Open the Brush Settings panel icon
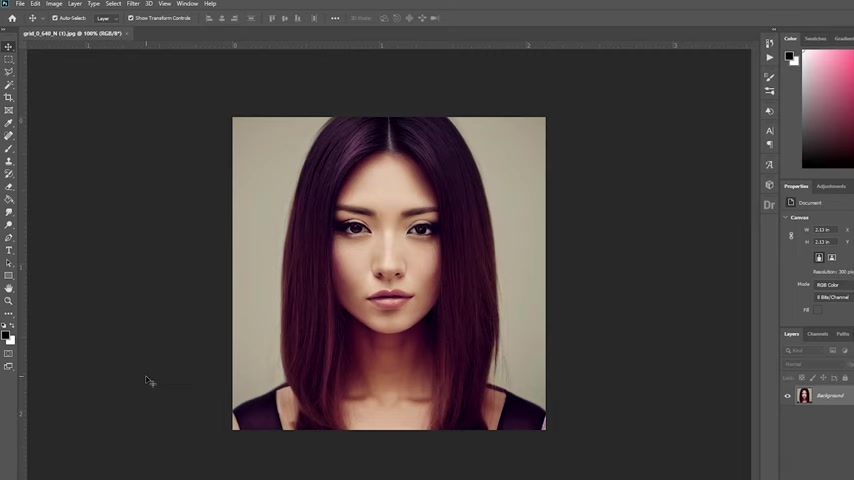The height and width of the screenshot is (480, 854). (x=770, y=77)
